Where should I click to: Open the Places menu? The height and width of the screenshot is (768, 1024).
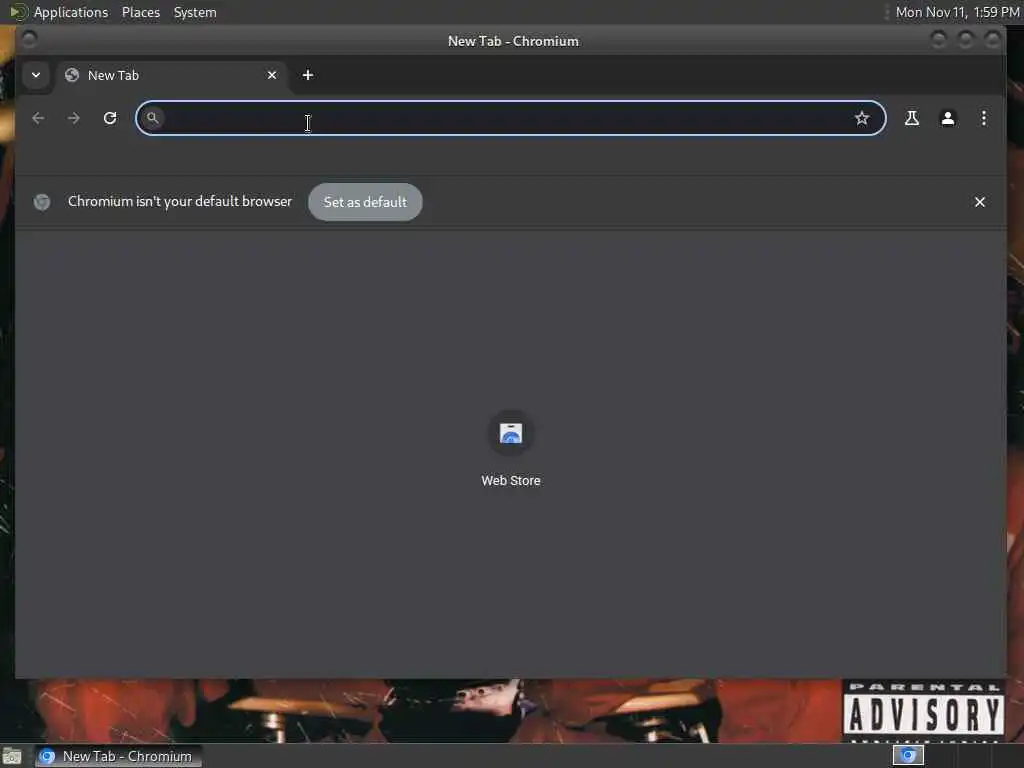click(140, 12)
